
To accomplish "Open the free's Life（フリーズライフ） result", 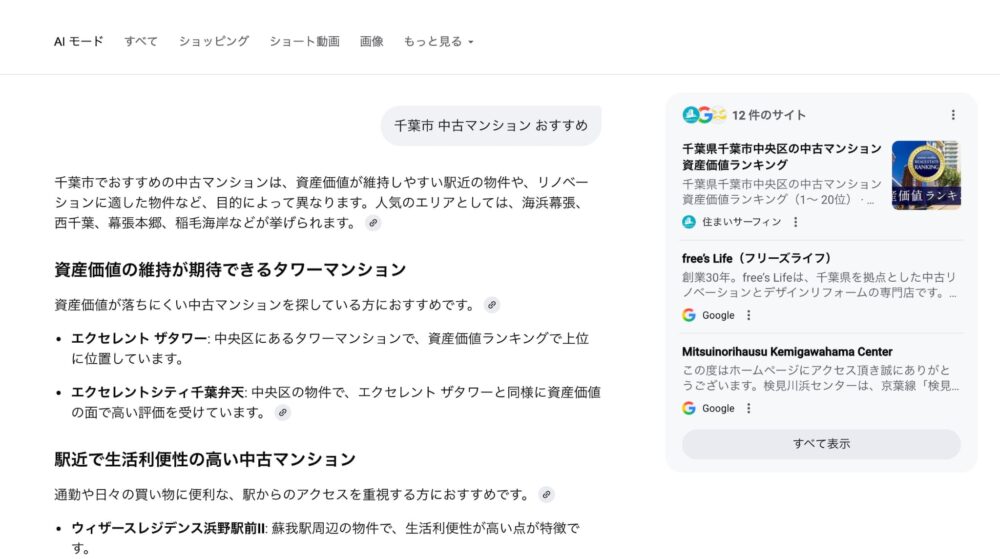I will (757, 258).
